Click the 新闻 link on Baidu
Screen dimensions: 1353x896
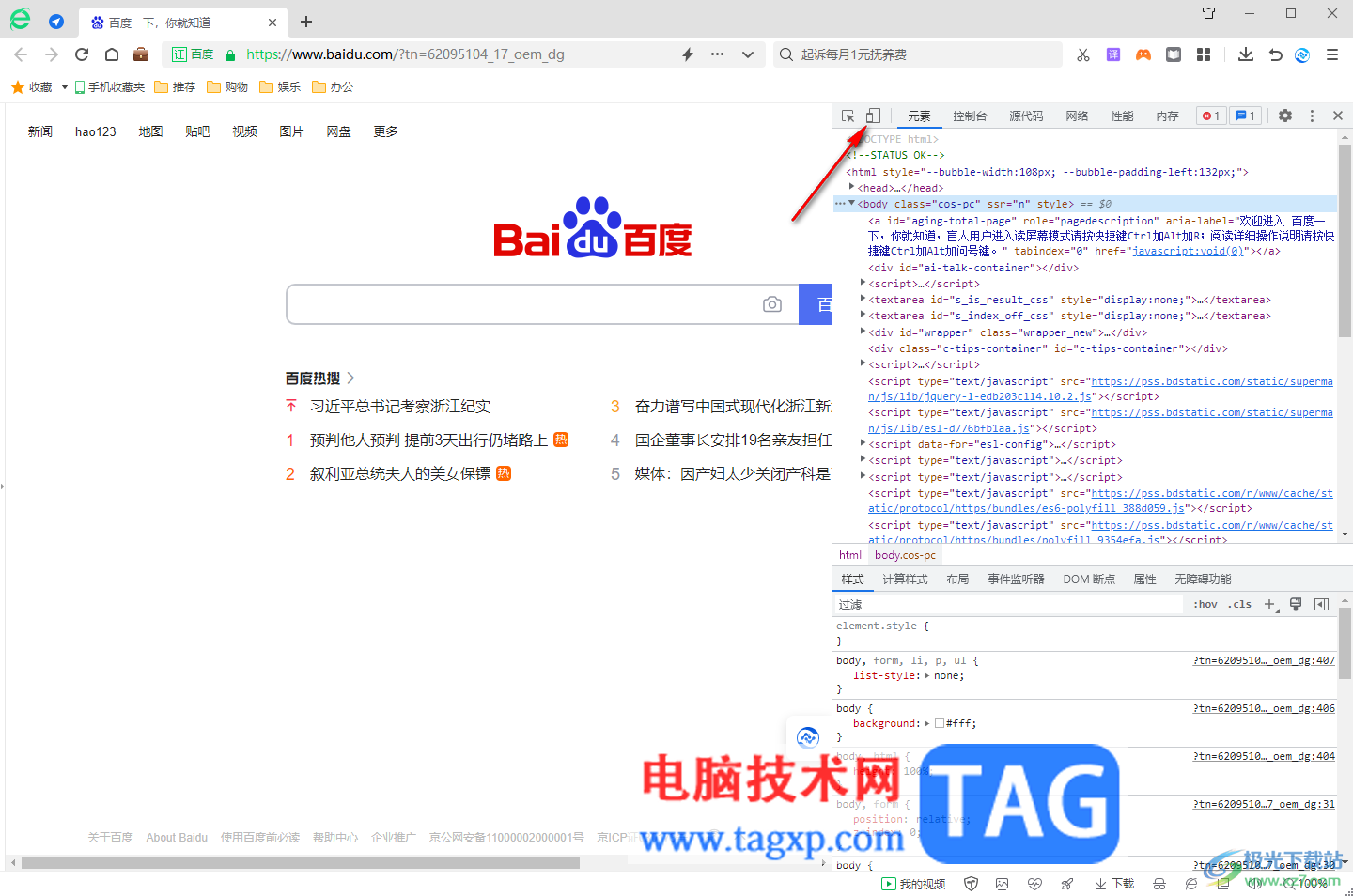[40, 131]
